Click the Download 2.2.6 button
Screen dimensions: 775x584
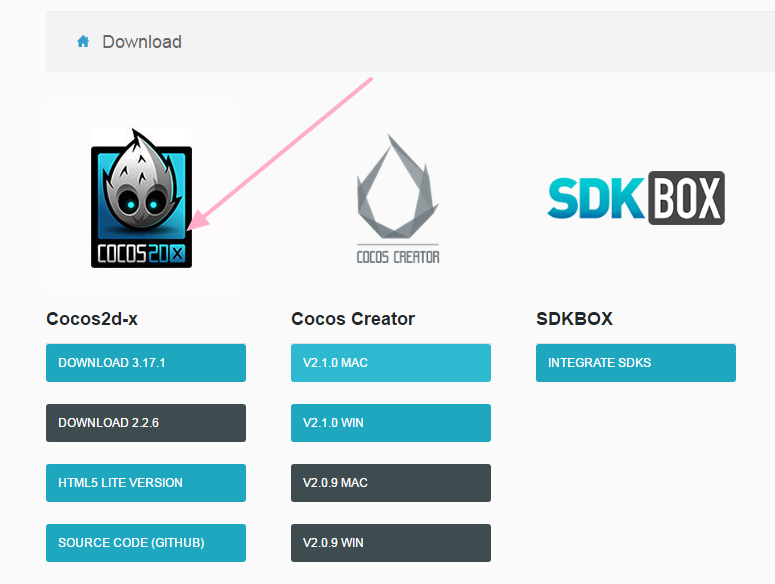pos(146,423)
